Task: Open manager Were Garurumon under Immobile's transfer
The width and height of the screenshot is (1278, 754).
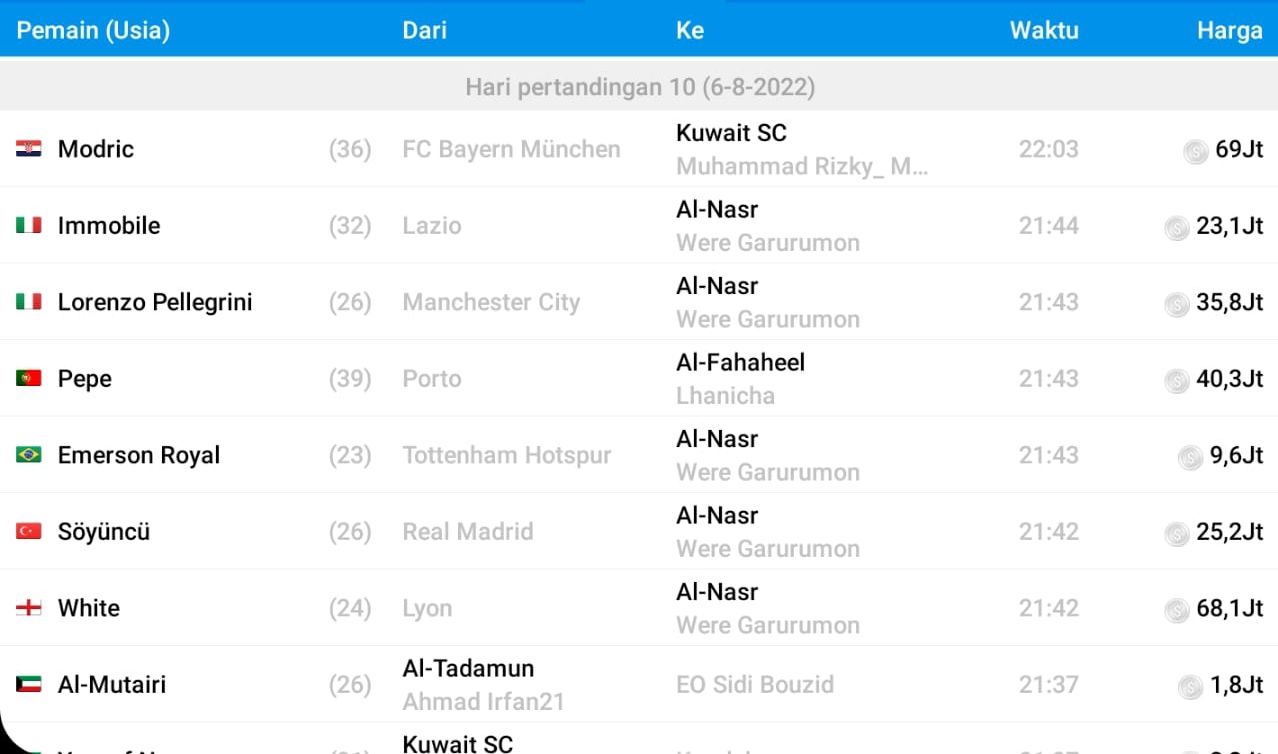Action: tap(768, 243)
